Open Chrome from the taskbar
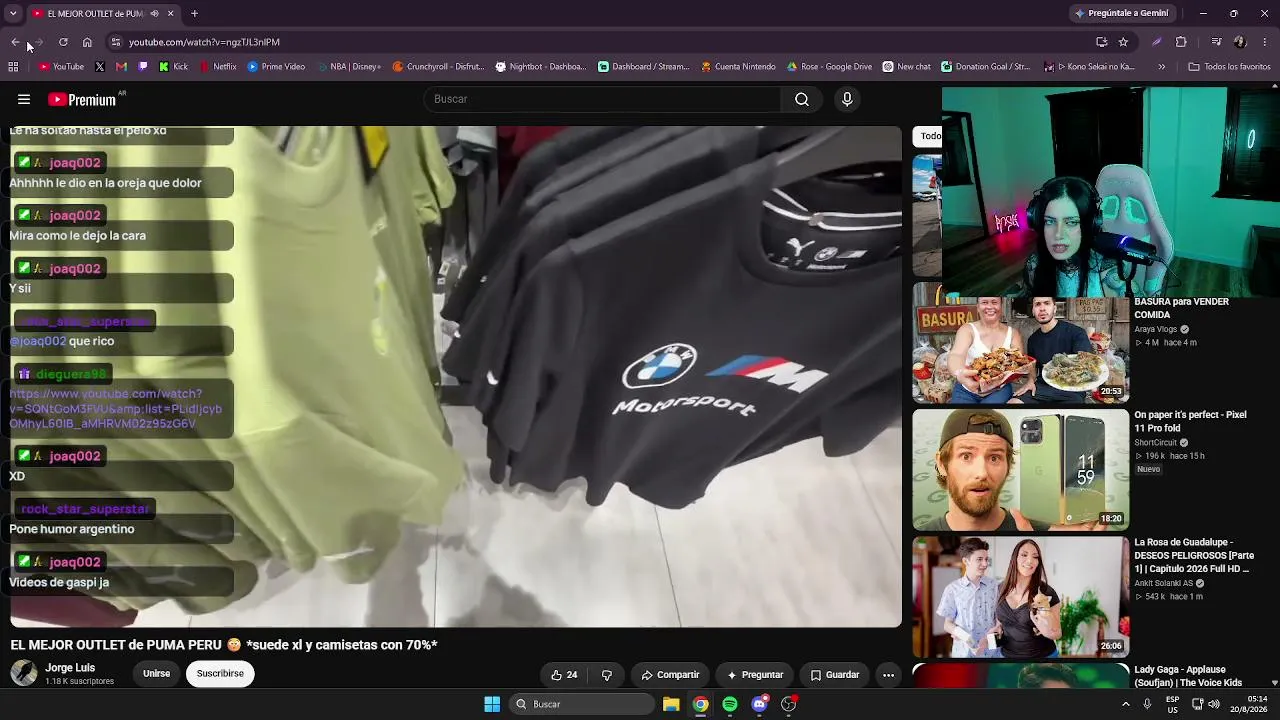Image resolution: width=1280 pixels, height=720 pixels. [701, 704]
